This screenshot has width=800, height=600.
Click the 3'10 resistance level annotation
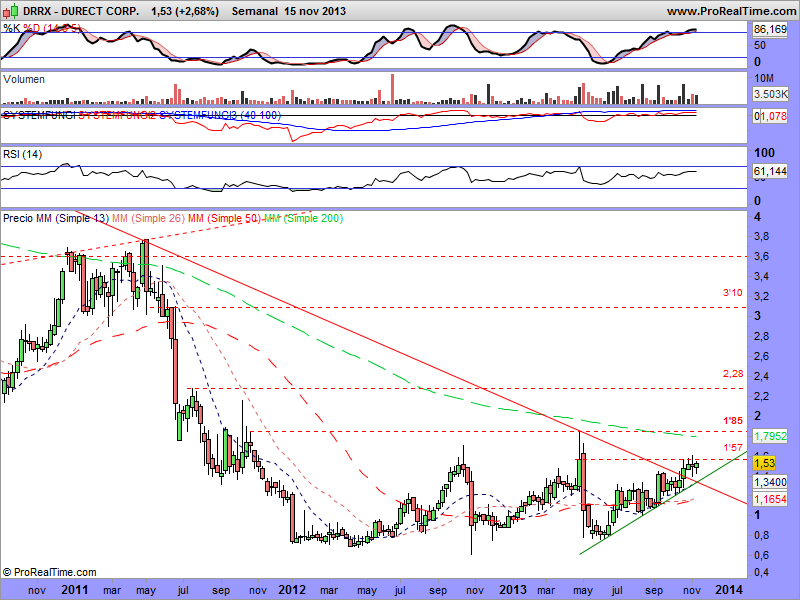[733, 293]
